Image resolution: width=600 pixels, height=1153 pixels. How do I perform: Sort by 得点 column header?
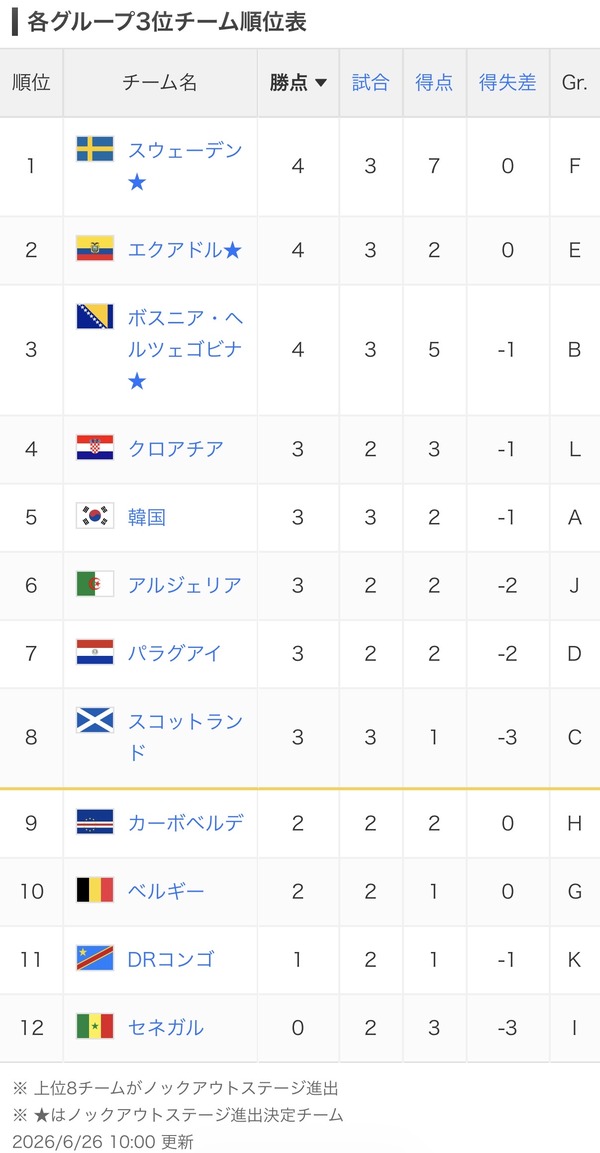coord(434,82)
